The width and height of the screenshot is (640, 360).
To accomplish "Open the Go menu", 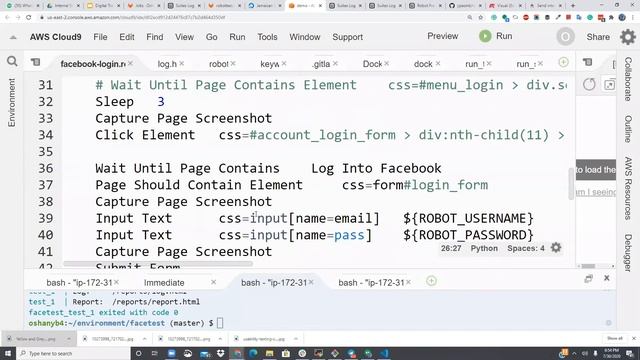I will 211,37.
